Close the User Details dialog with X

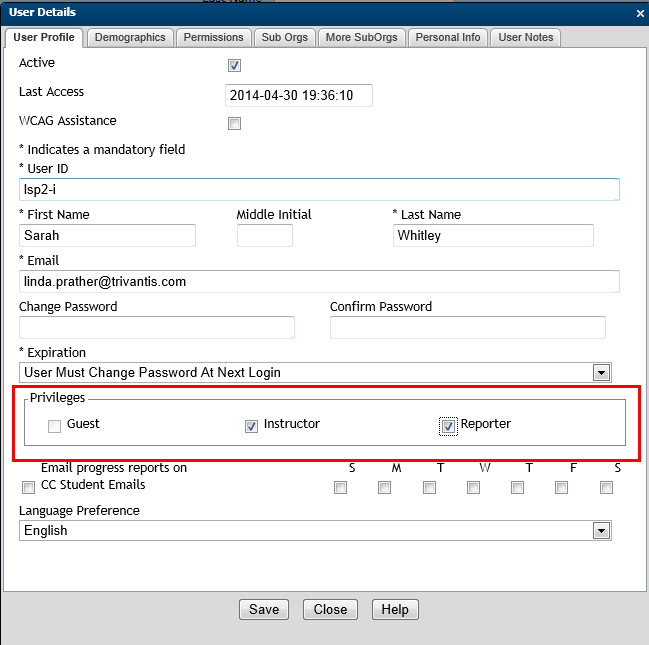point(640,13)
